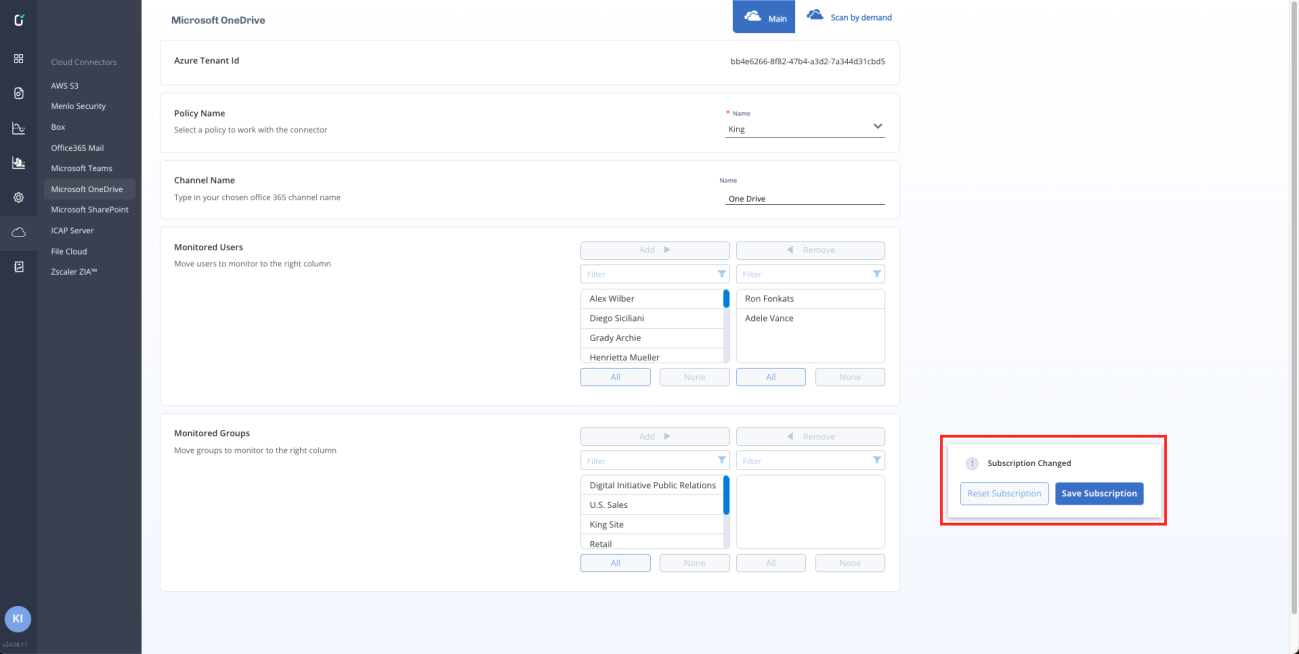The width and height of the screenshot is (1299, 654).
Task: Click Add button in Monitored Groups
Action: click(655, 437)
